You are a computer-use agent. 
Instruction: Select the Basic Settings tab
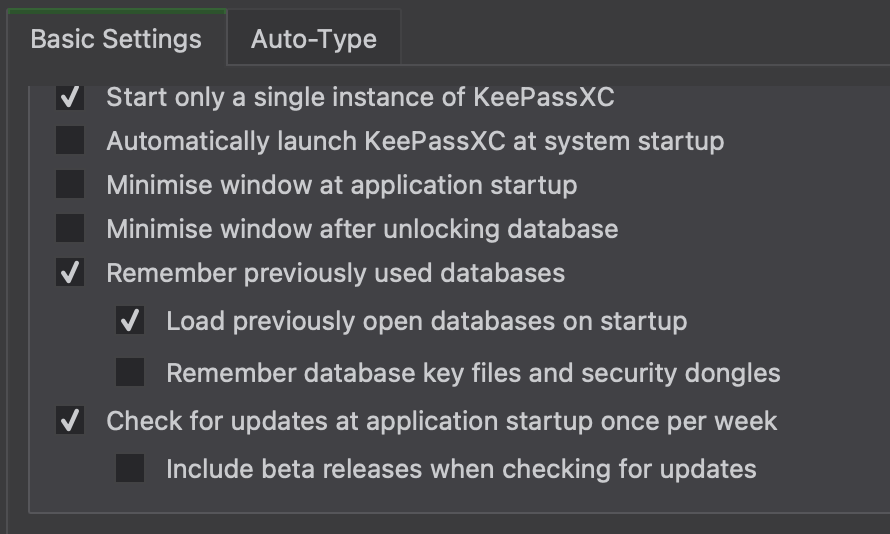[x=115, y=39]
